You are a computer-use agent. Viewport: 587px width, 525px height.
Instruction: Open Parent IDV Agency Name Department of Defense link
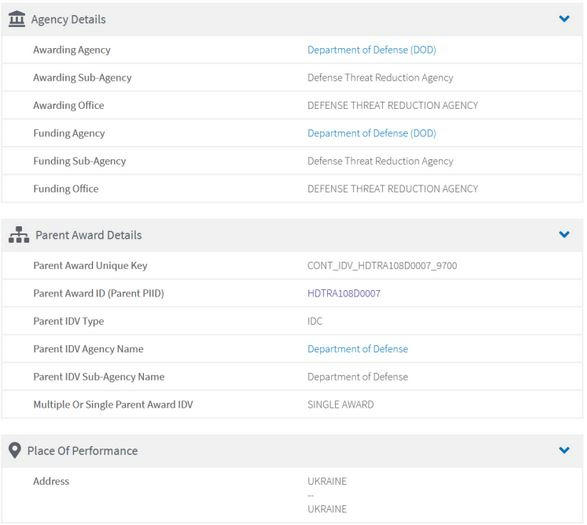[358, 349]
